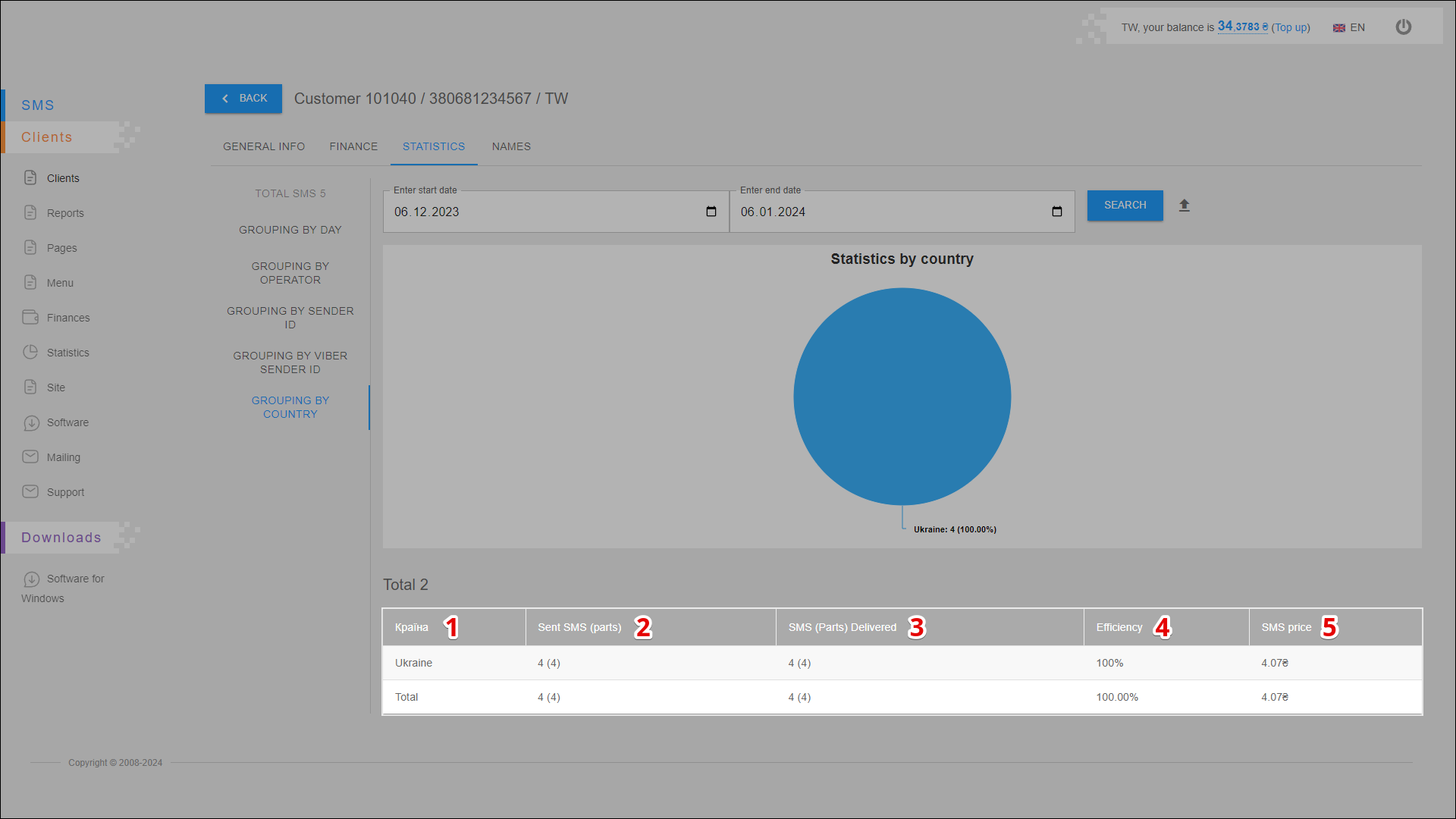Click the export upload icon next to Search
Image resolution: width=1456 pixels, height=819 pixels.
coord(1184,206)
